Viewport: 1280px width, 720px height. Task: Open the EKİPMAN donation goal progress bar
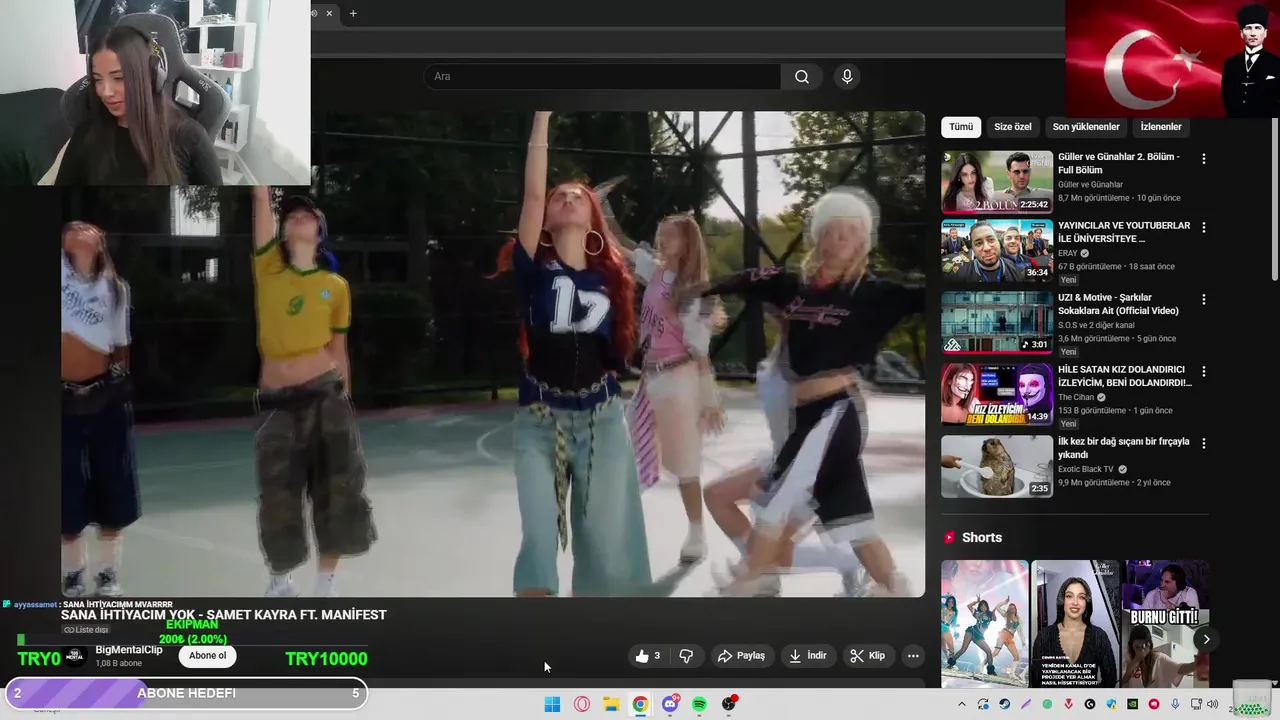point(192,639)
